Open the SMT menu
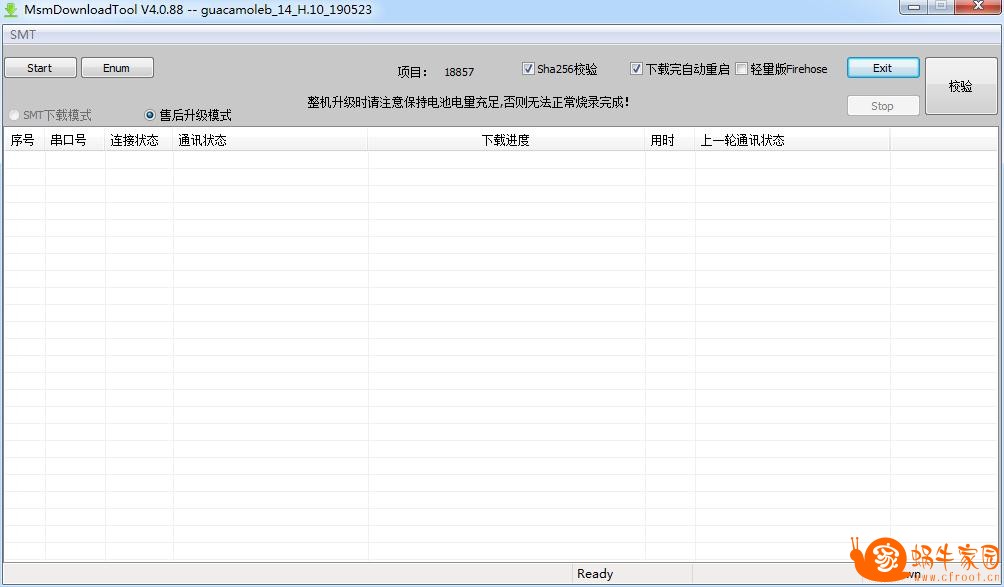The image size is (1004, 587). click(x=23, y=35)
